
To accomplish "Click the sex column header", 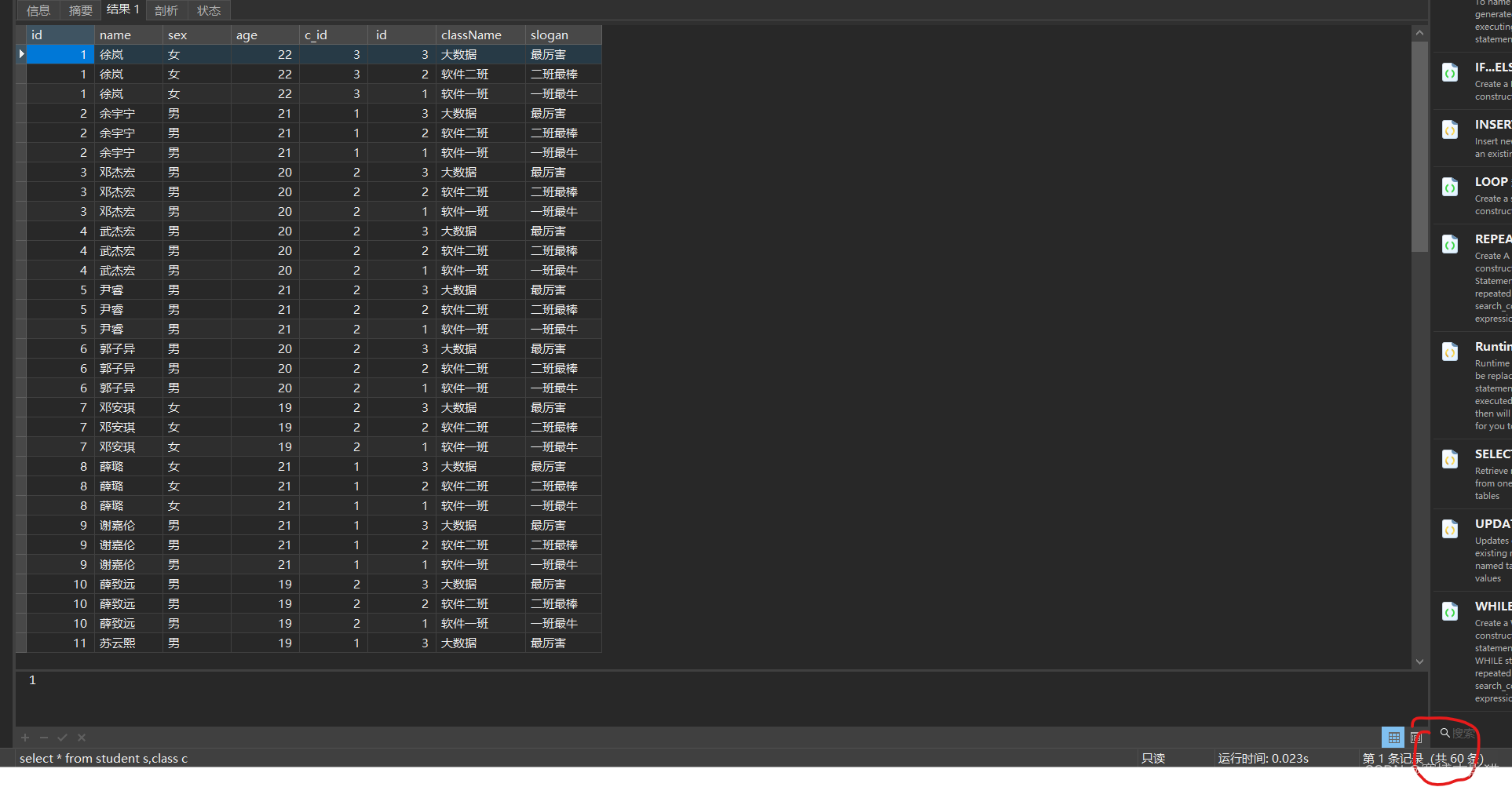I will (197, 35).
